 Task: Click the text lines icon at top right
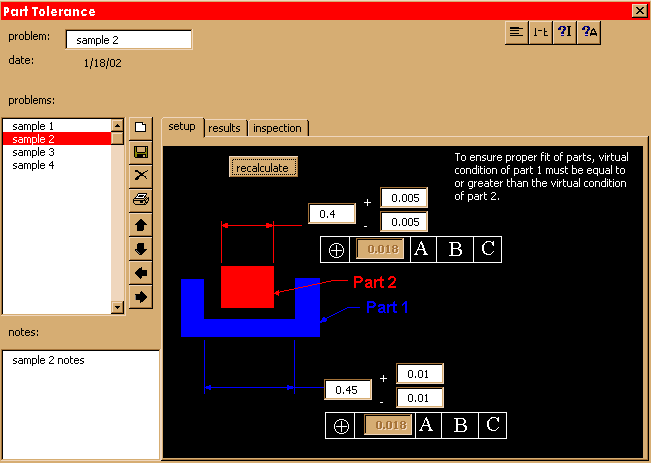(x=516, y=32)
